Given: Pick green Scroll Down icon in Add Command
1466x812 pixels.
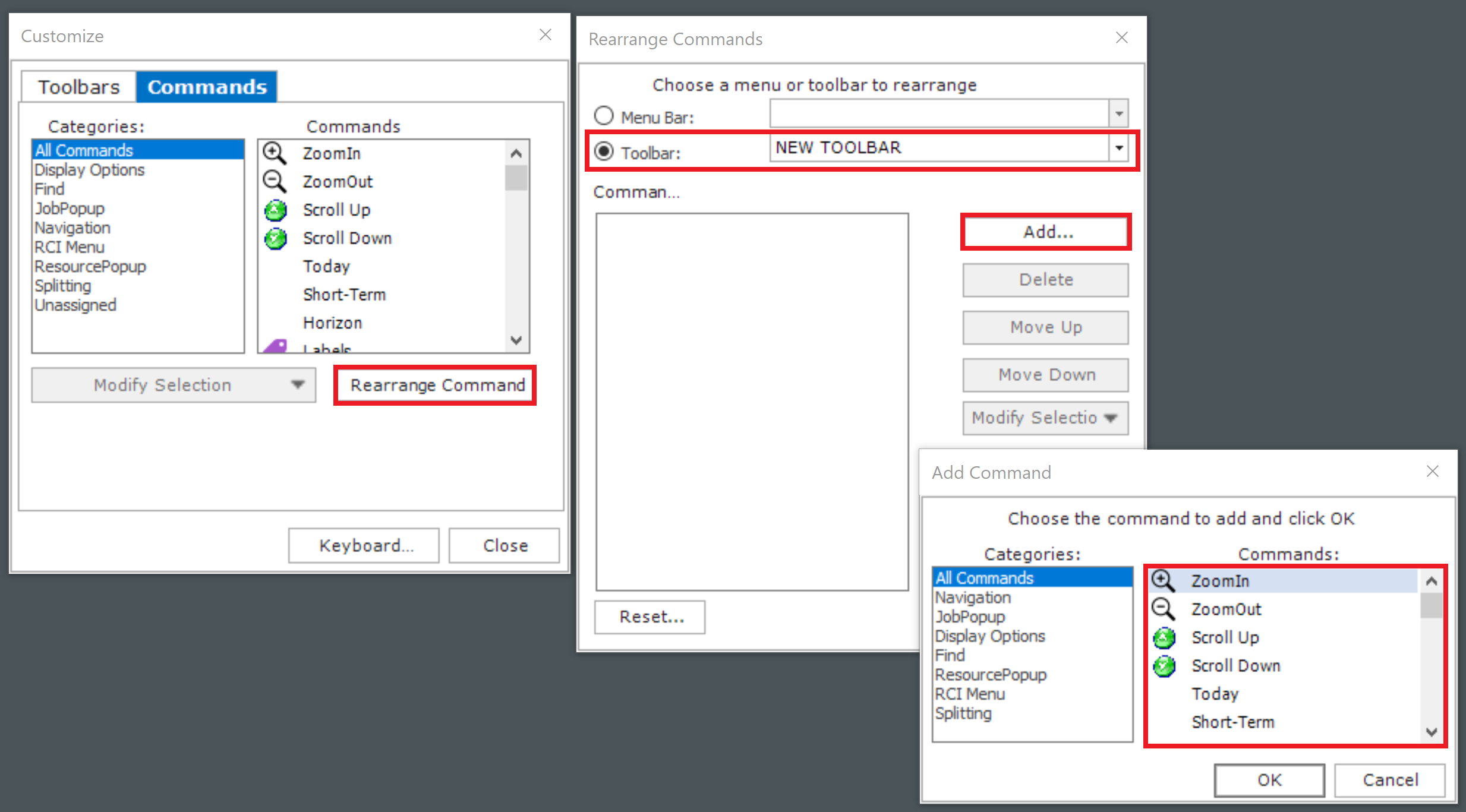Looking at the screenshot, I should coord(1164,666).
